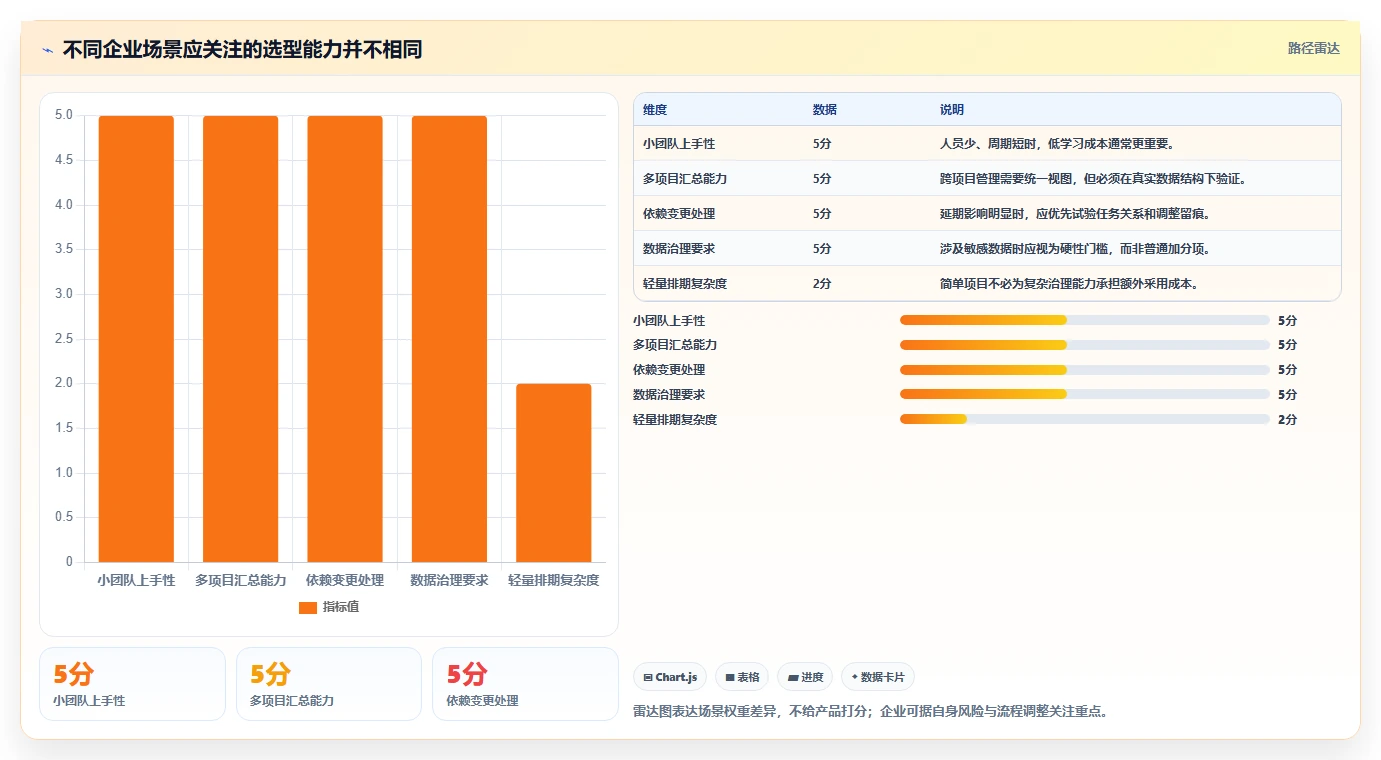This screenshot has width=1381, height=760.
Task: Click the 依赖变更处理 bar in chart
Action: 345,339
